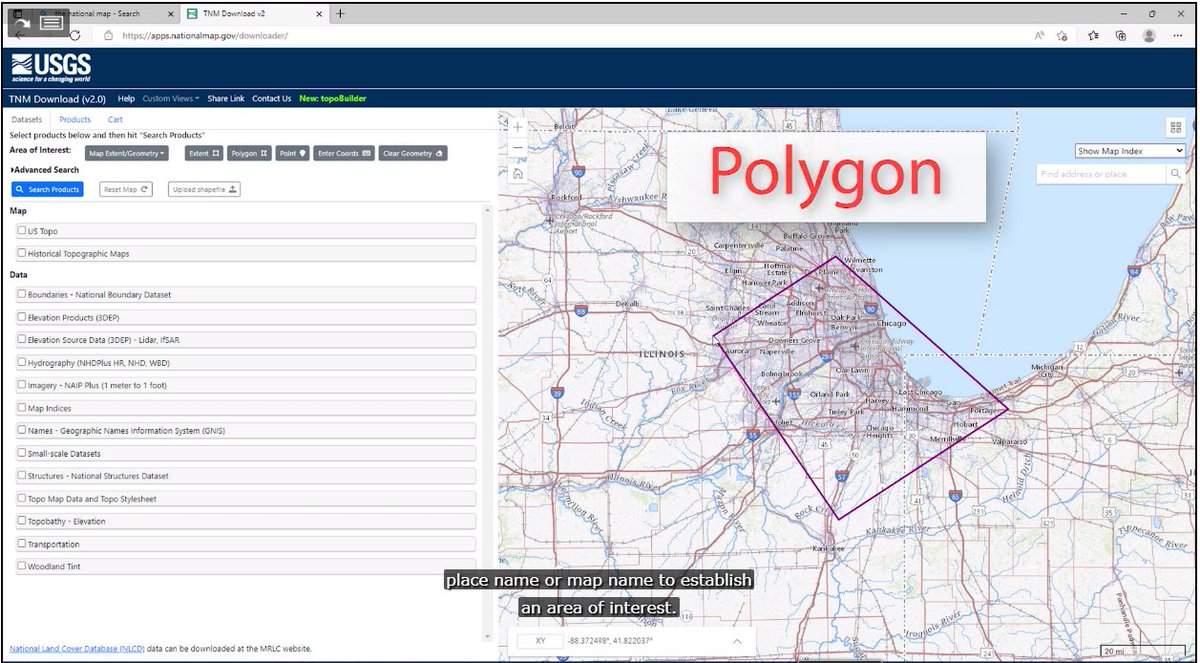Open Map Extent/Geometry dropdown
The width and height of the screenshot is (1200, 663).
[x=126, y=153]
